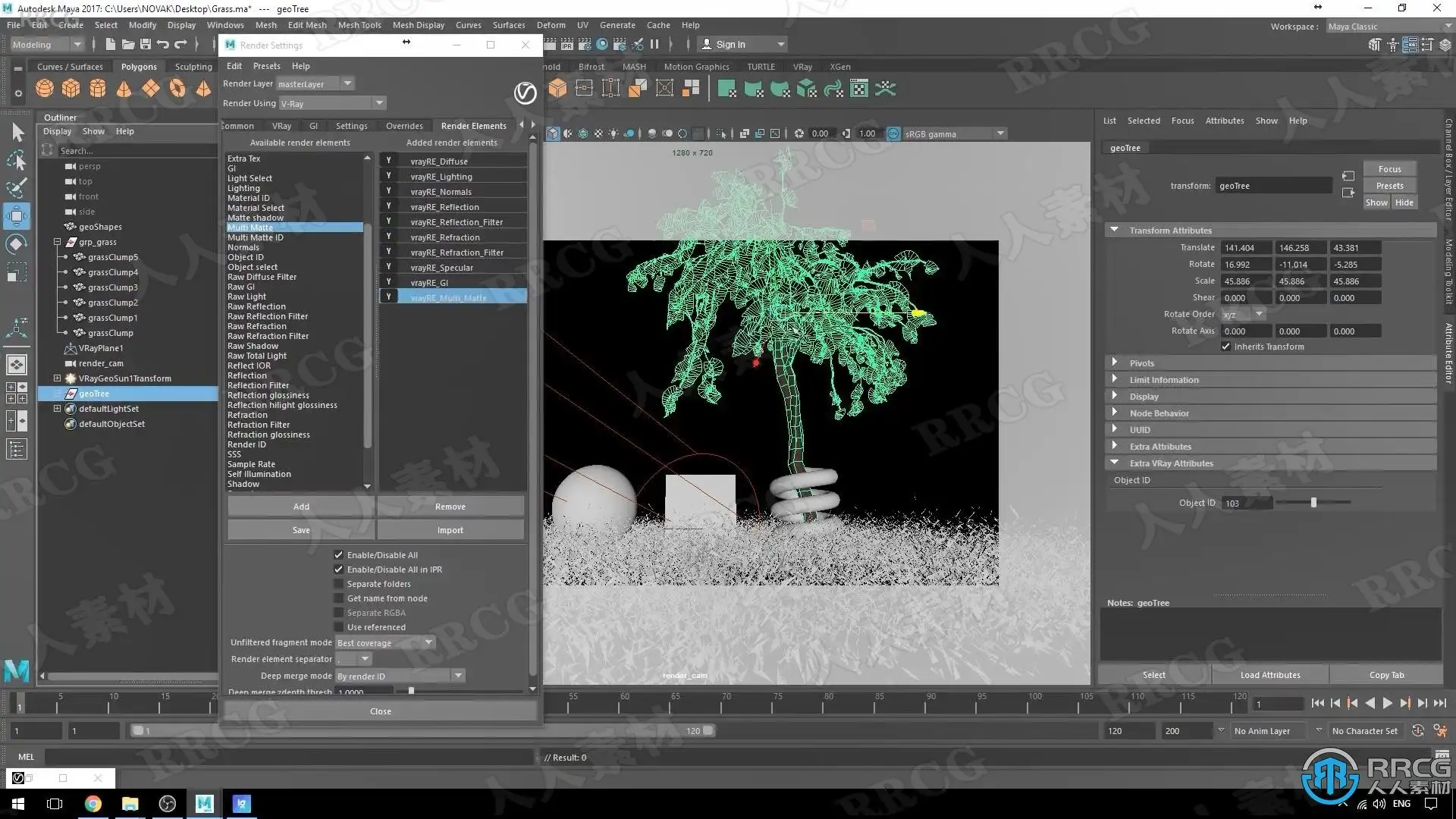The height and width of the screenshot is (819, 1456).
Task: Click the new scene file icon
Action: (x=111, y=44)
